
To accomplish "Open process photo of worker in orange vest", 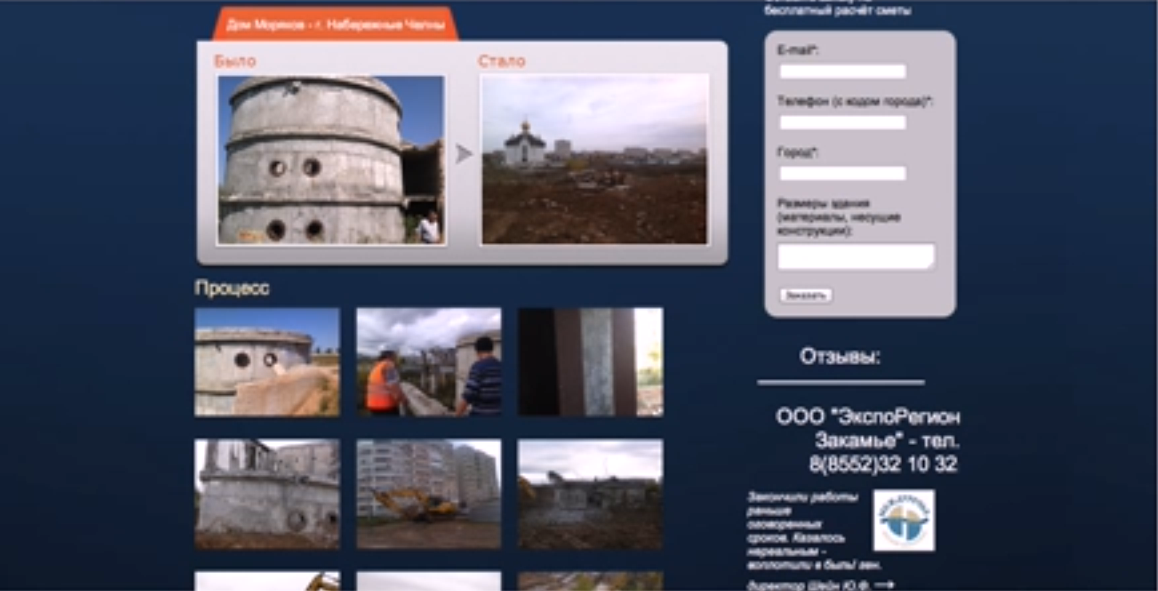I will tap(429, 362).
